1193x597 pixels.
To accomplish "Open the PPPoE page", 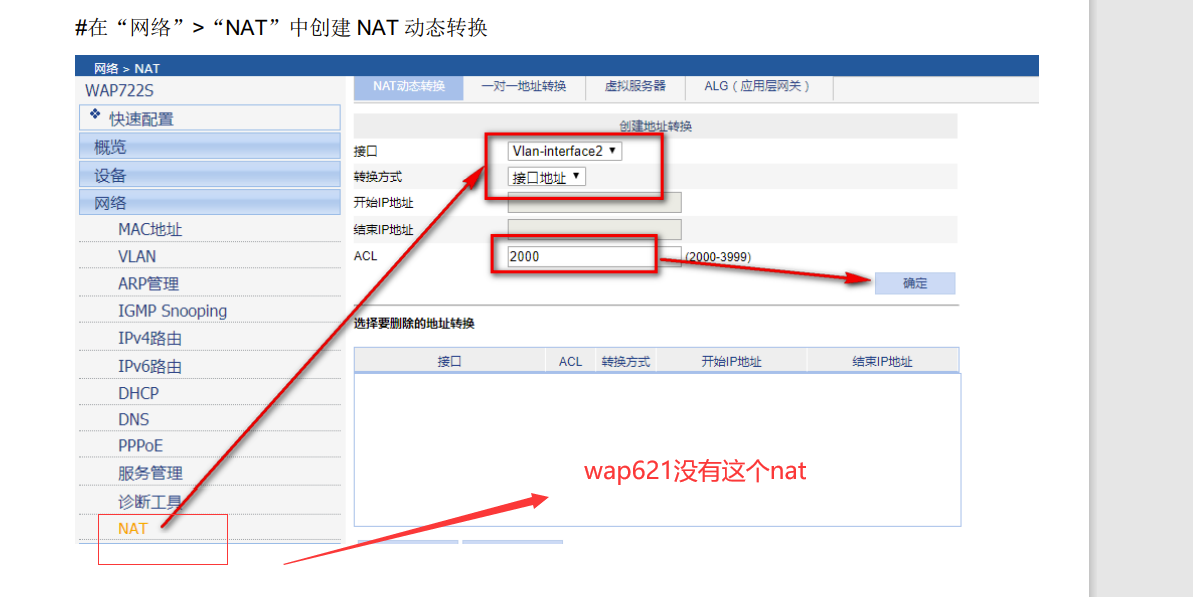I will click(x=141, y=446).
